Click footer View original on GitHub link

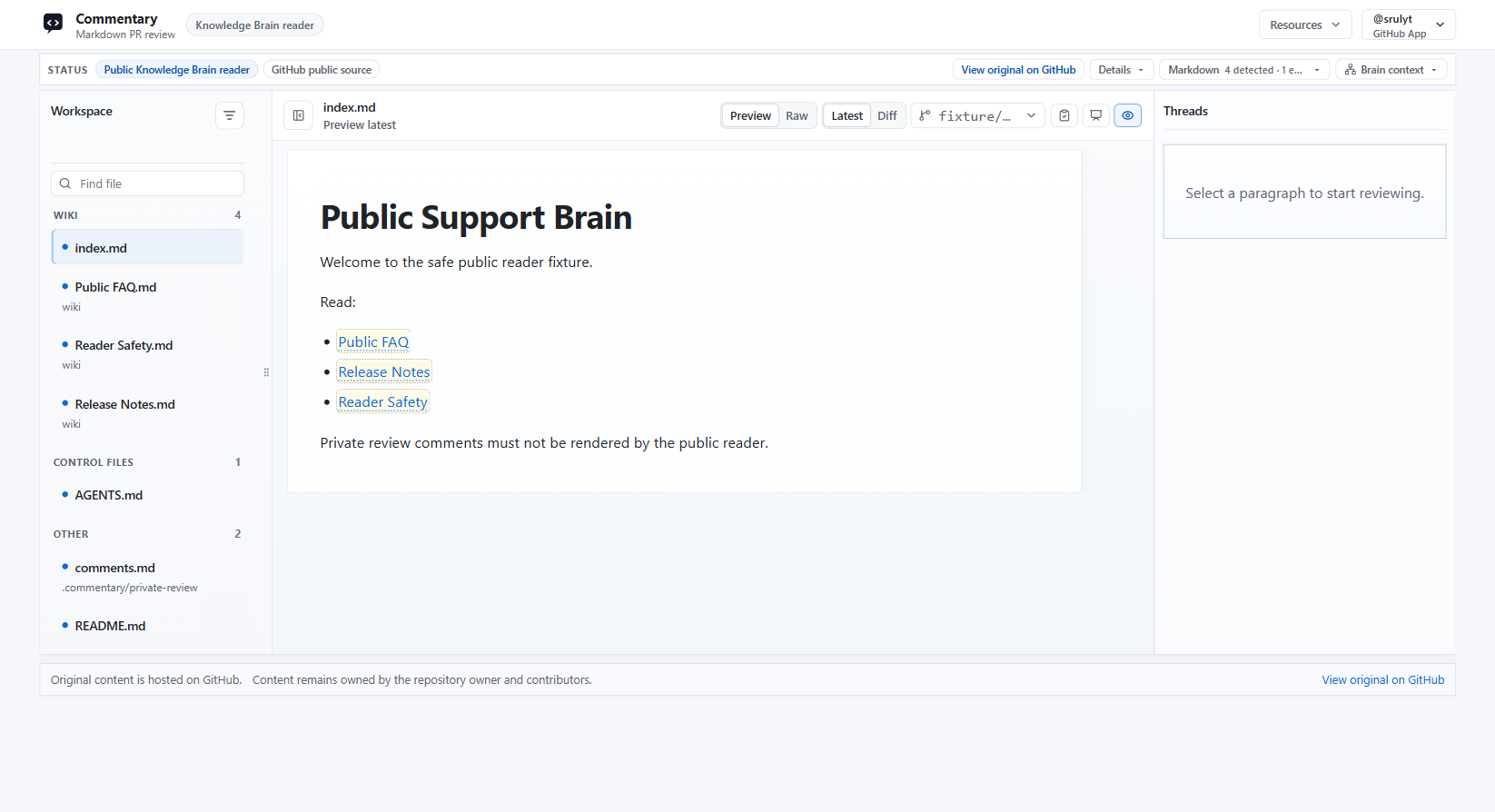(x=1382, y=679)
